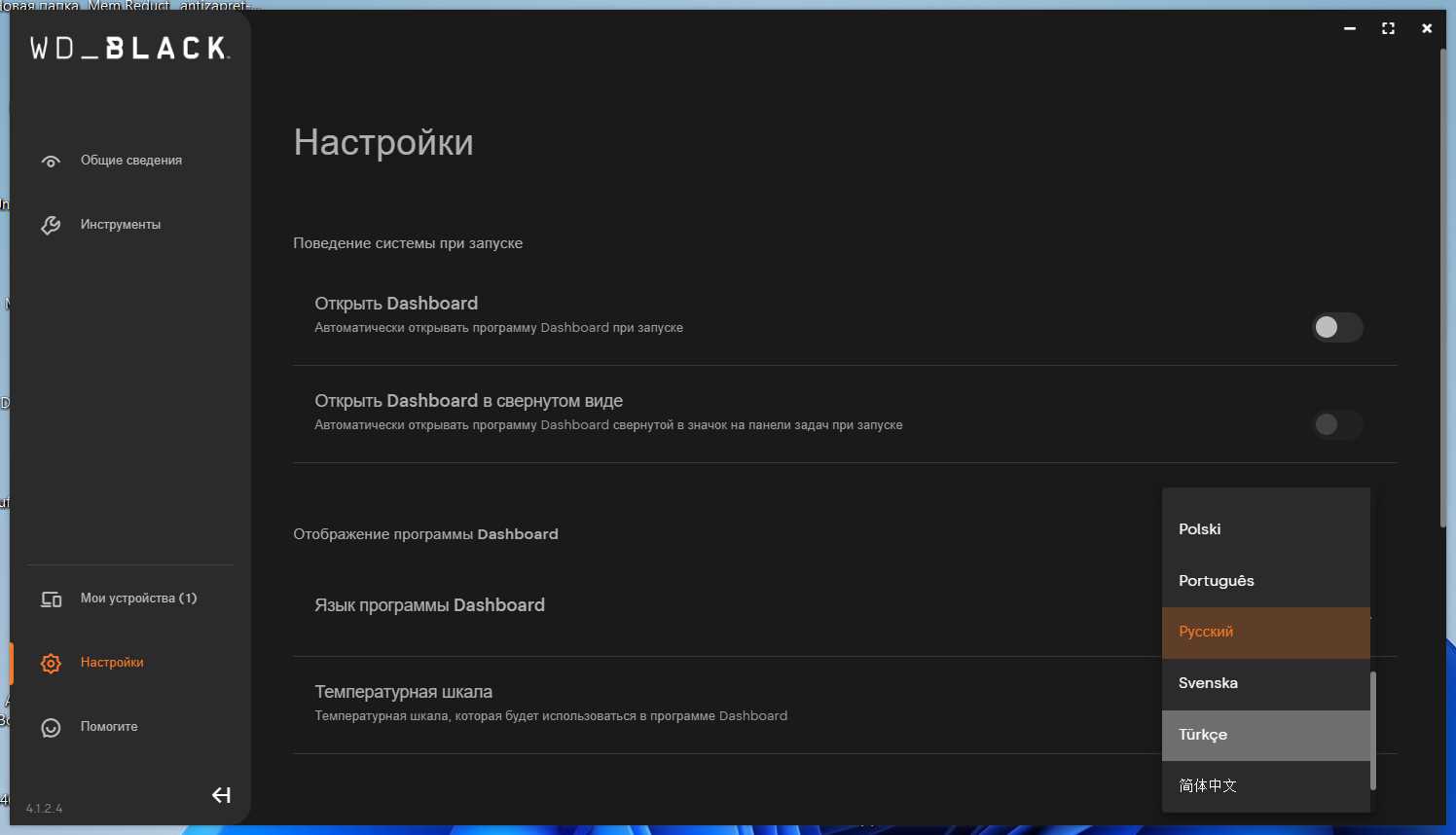Click the main settings page scrollbar

[1443, 287]
